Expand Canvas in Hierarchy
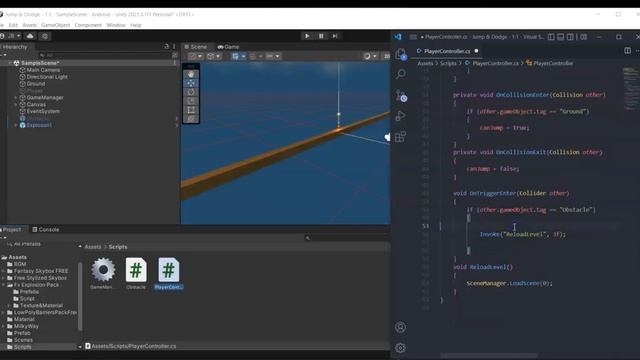Screen dimensions: 640x360 pos(16,104)
